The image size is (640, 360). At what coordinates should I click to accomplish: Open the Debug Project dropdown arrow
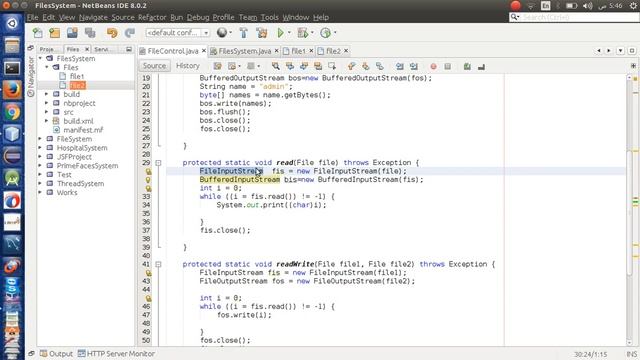point(312,33)
